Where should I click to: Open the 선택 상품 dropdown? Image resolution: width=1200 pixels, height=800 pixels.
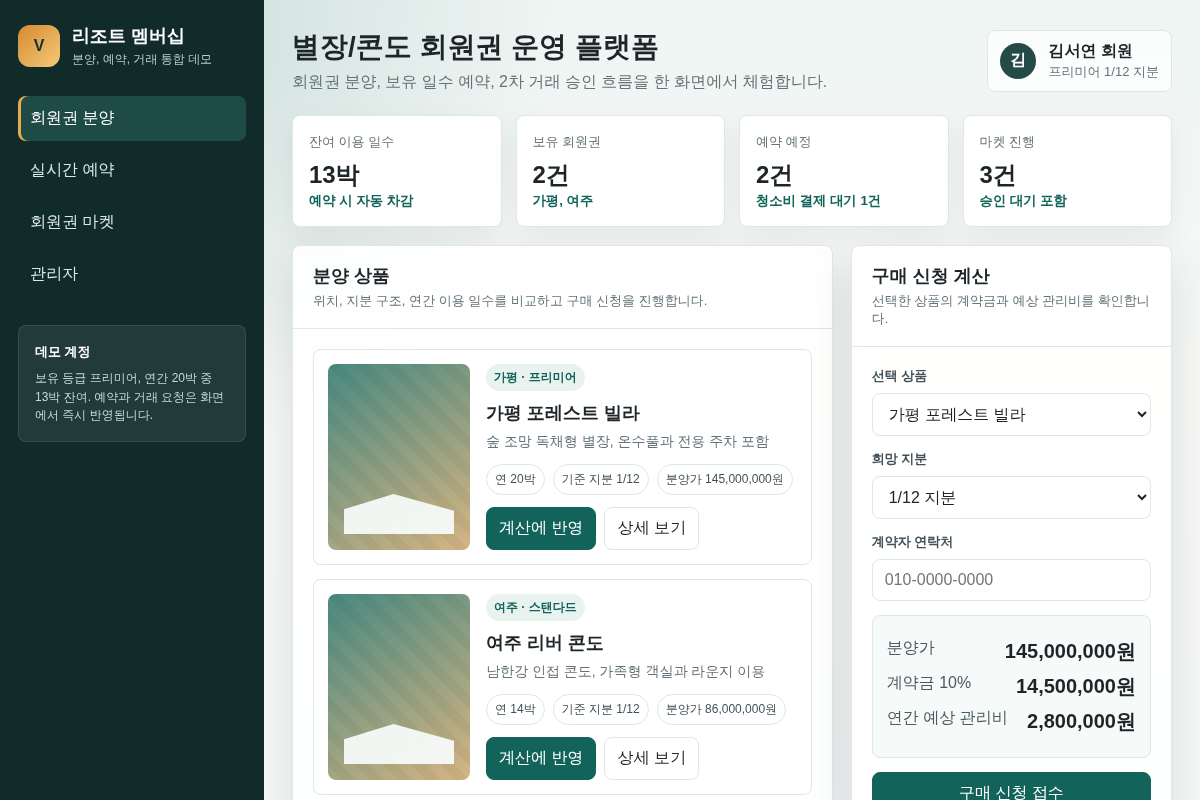[1011, 414]
